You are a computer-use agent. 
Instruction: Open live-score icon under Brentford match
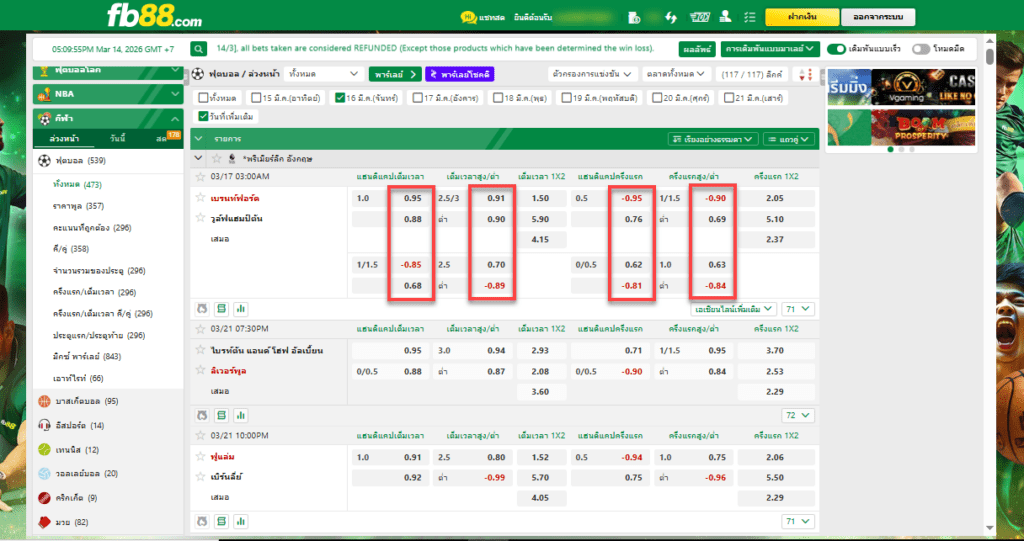click(202, 308)
